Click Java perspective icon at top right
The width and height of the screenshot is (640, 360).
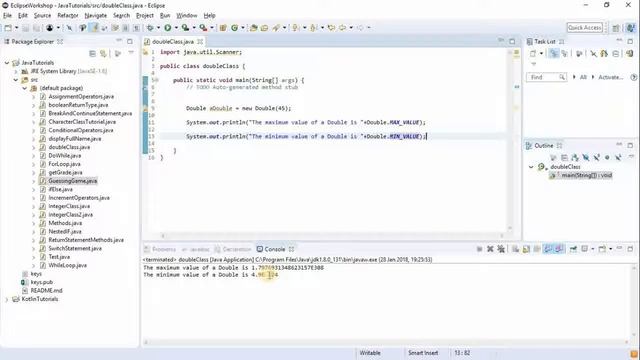[631, 28]
